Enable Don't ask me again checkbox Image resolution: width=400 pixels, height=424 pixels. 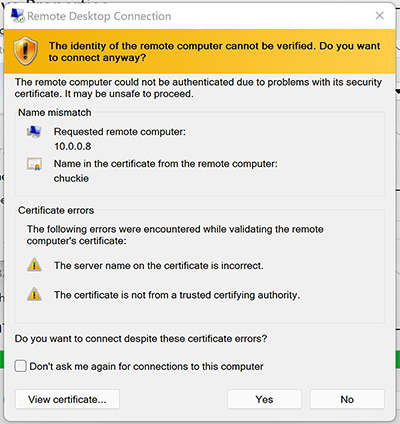(21, 366)
